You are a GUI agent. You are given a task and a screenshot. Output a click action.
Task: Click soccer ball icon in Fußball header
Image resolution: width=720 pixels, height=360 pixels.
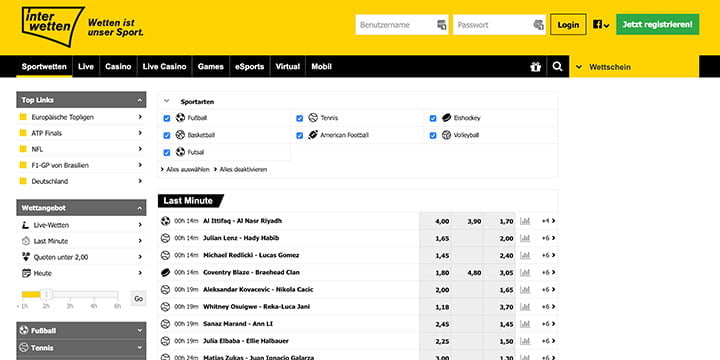tap(24, 330)
